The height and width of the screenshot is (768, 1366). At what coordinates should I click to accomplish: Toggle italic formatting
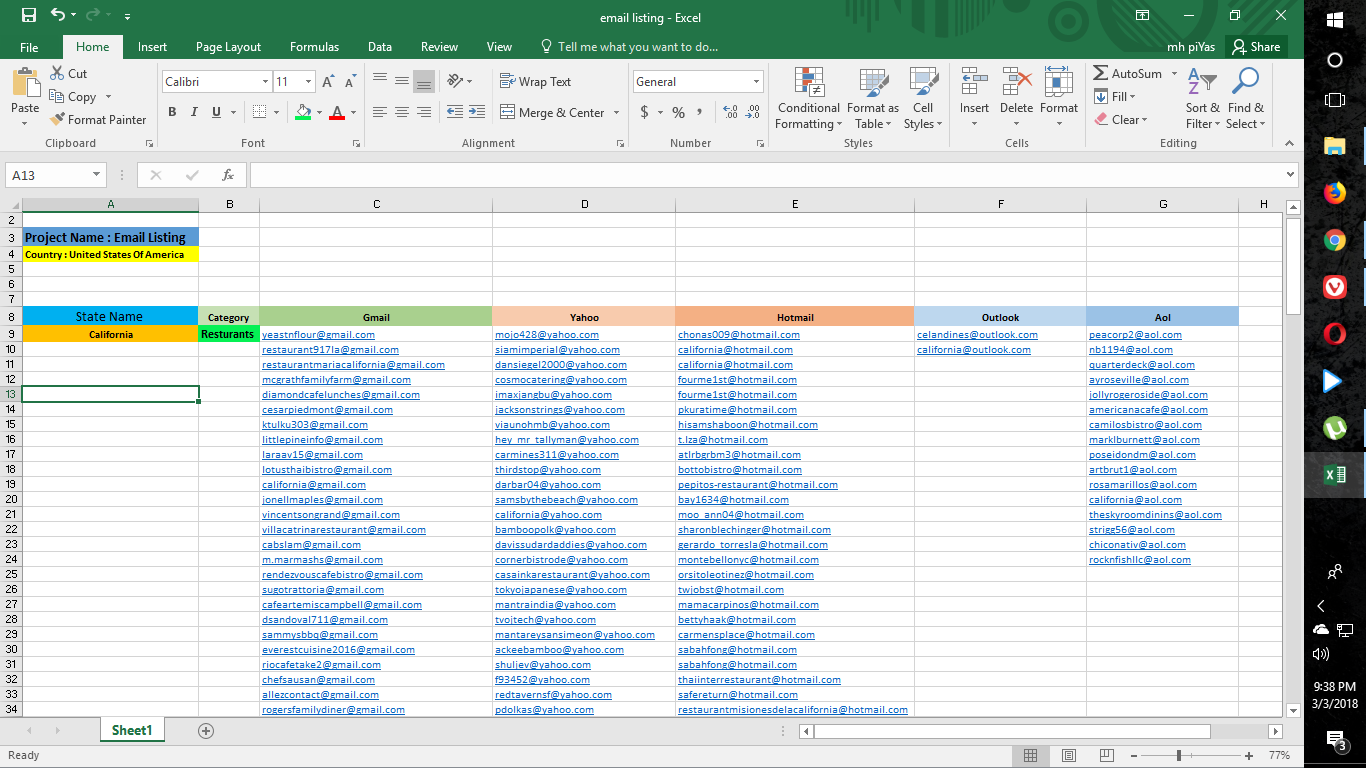click(192, 112)
